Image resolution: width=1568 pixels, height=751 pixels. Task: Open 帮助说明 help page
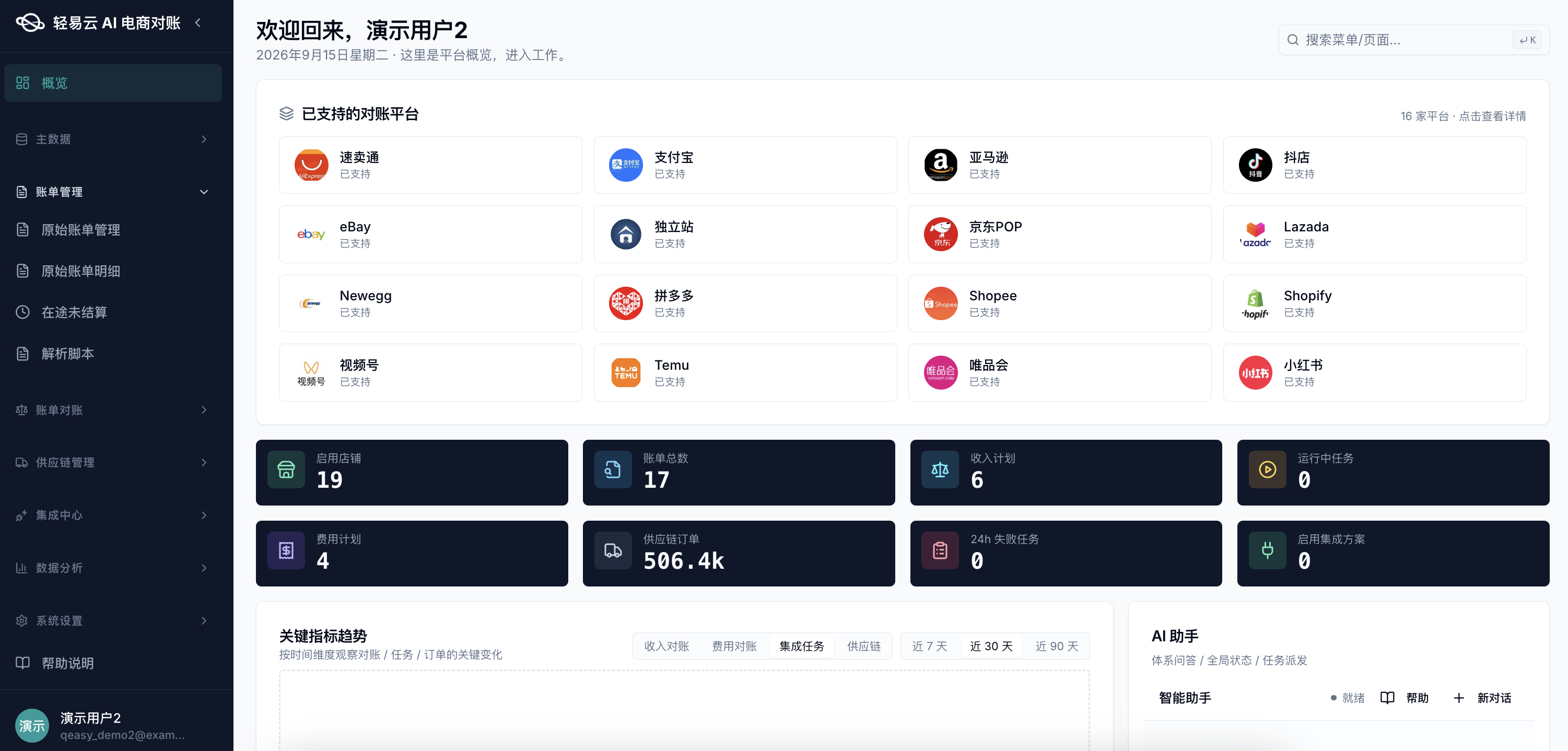pyautogui.click(x=113, y=663)
